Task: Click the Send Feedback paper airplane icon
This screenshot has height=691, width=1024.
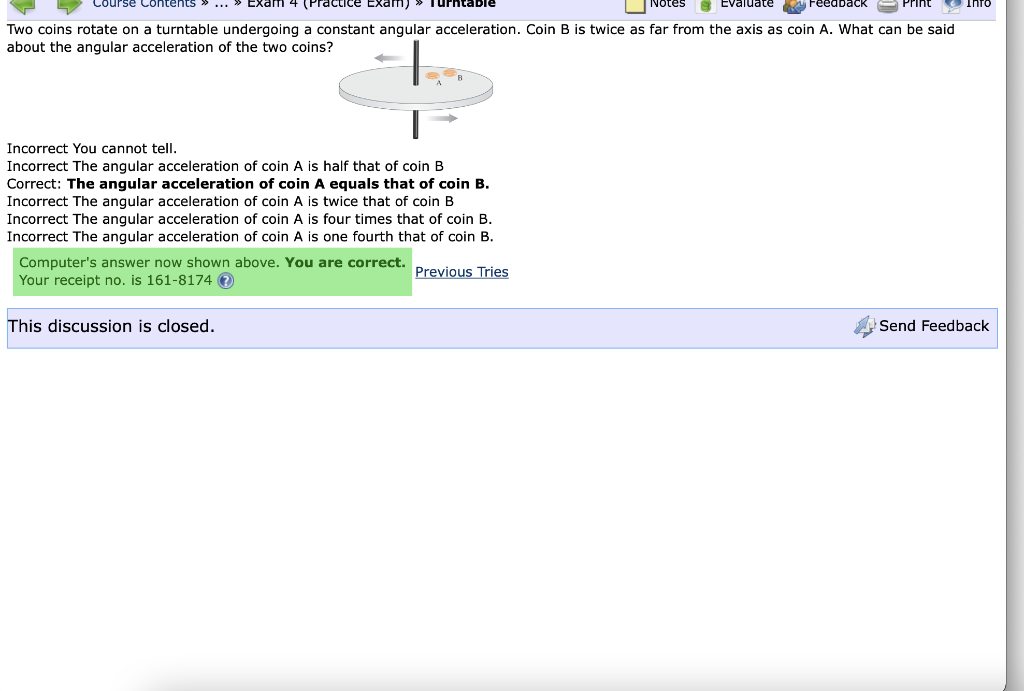Action: pyautogui.click(x=862, y=326)
